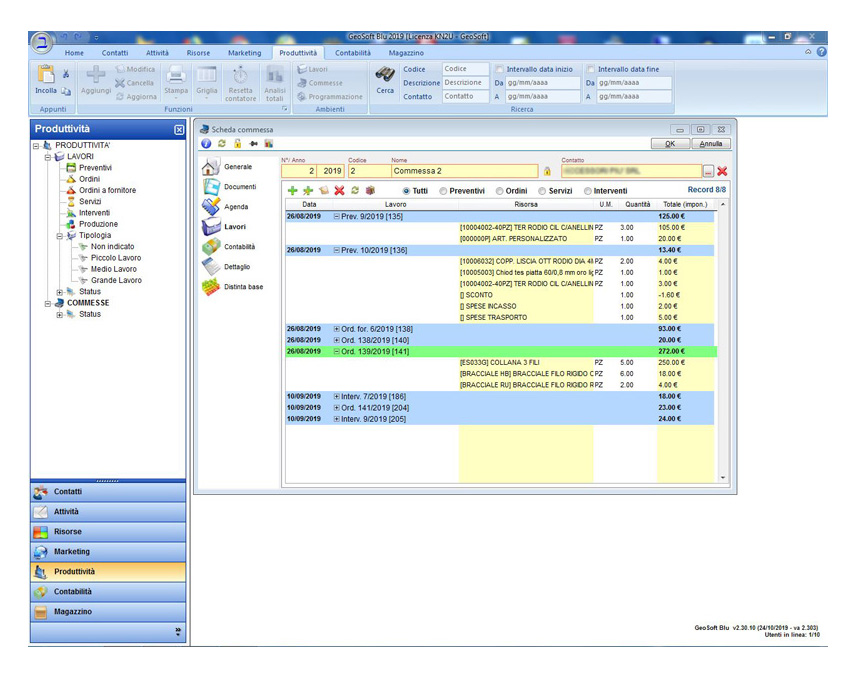Enable the Intervallo data fine checkbox

pyautogui.click(x=591, y=69)
